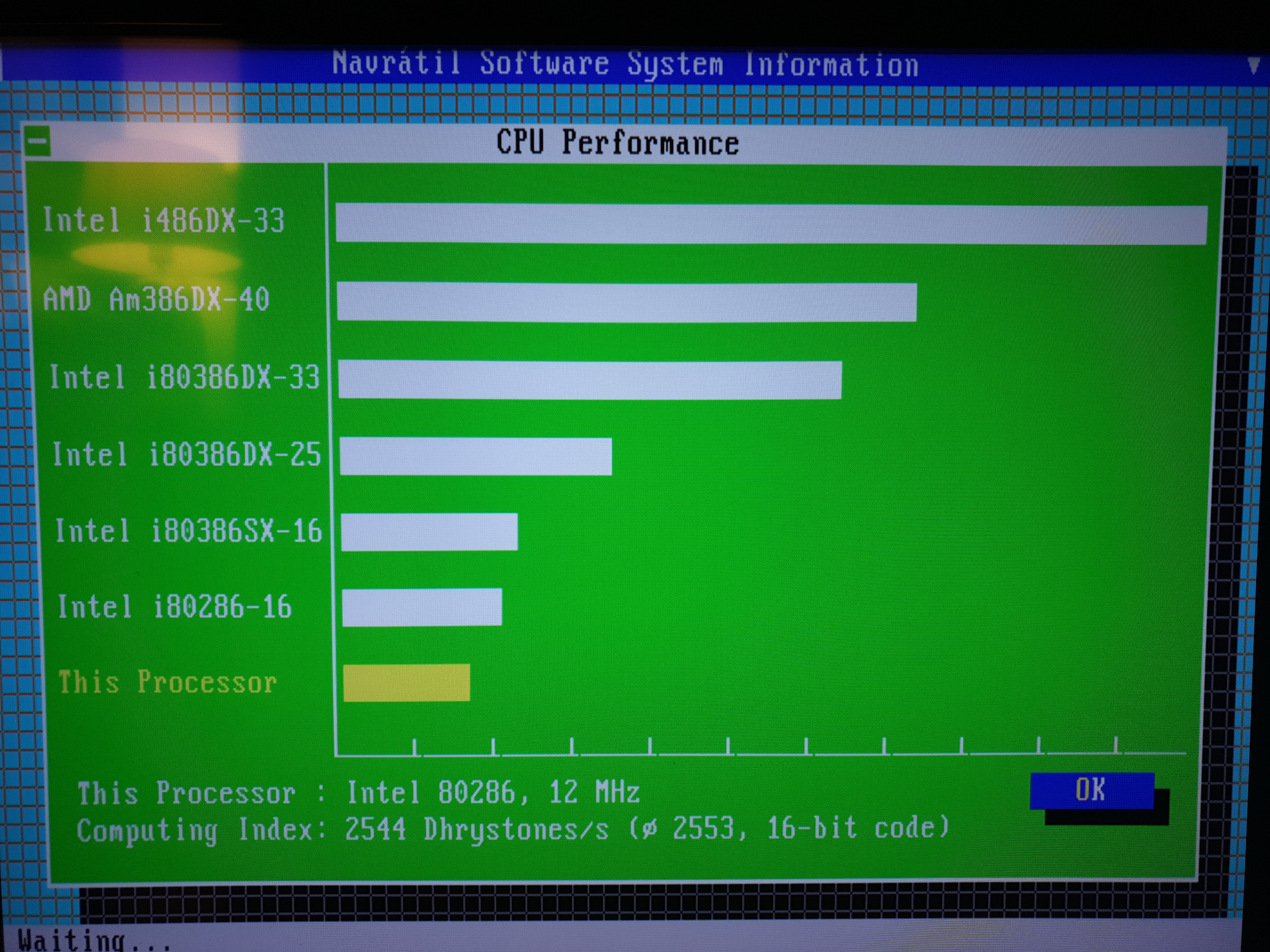
Task: Click the Navrátil Software System Information title
Action: click(625, 64)
